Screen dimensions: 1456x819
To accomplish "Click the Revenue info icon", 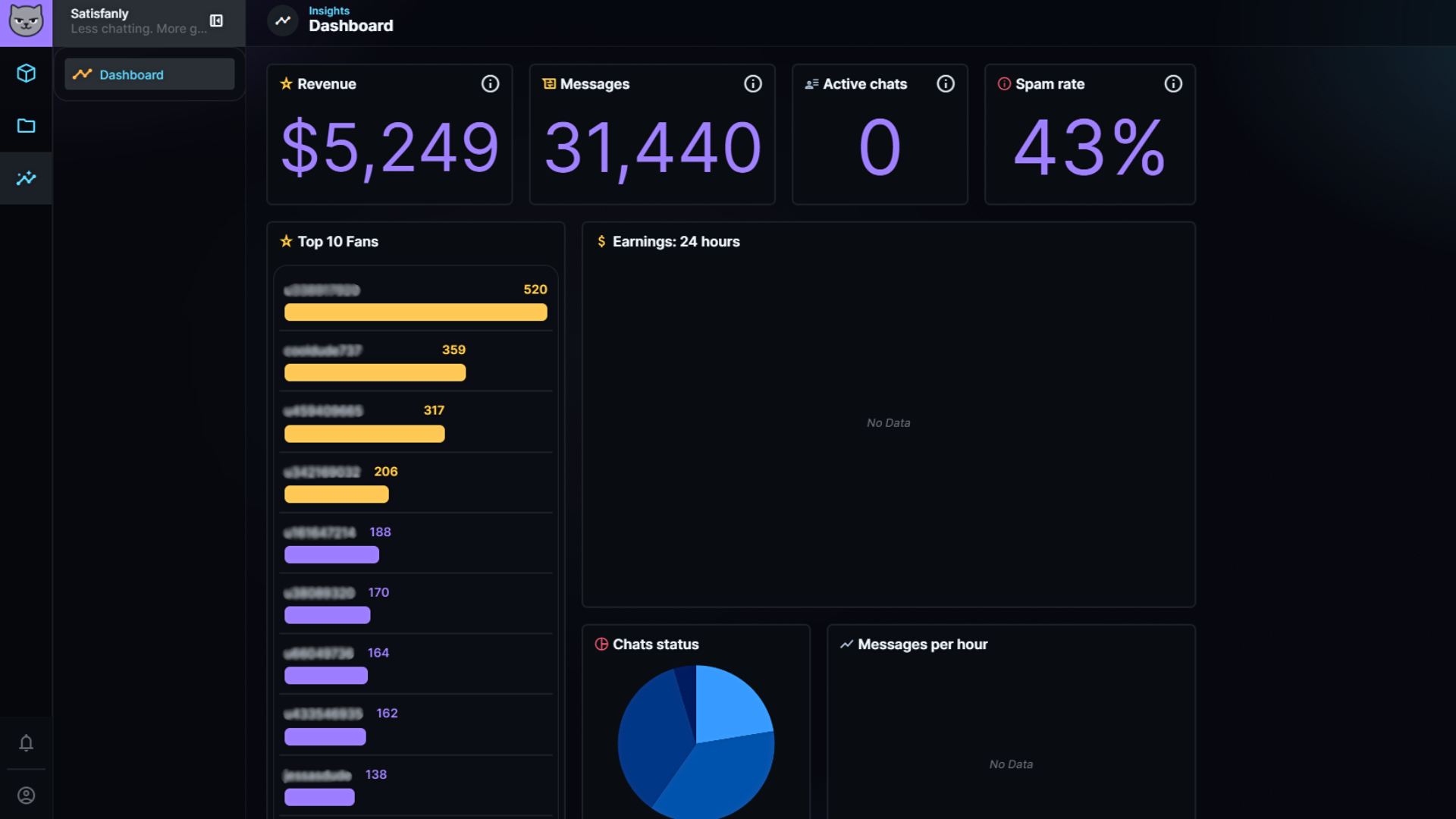I will click(490, 84).
